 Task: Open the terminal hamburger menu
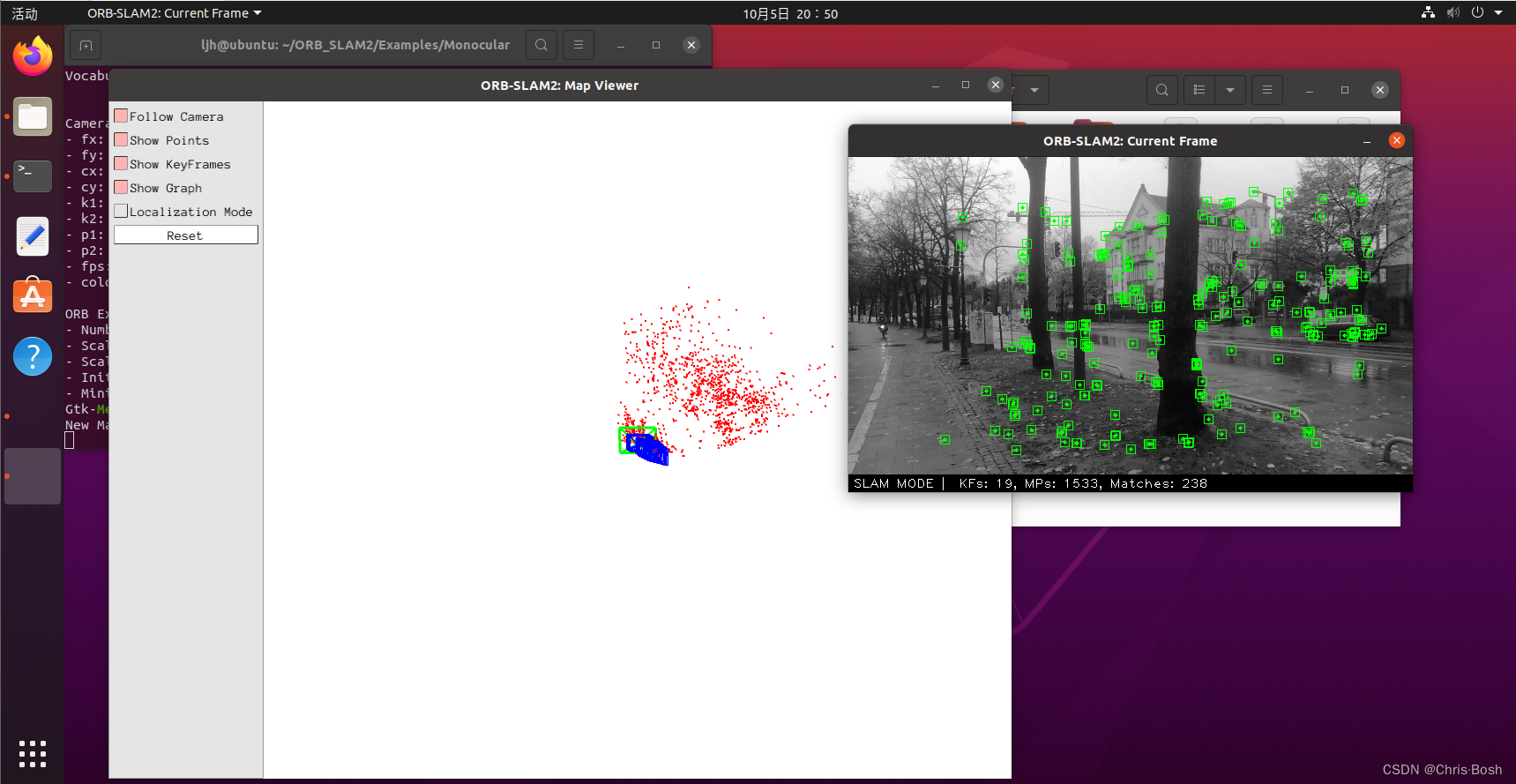[579, 45]
